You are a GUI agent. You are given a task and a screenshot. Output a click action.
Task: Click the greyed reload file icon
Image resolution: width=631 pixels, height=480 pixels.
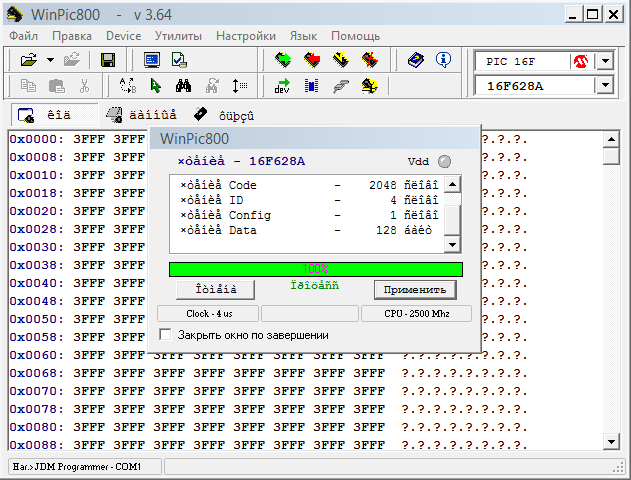pos(72,60)
